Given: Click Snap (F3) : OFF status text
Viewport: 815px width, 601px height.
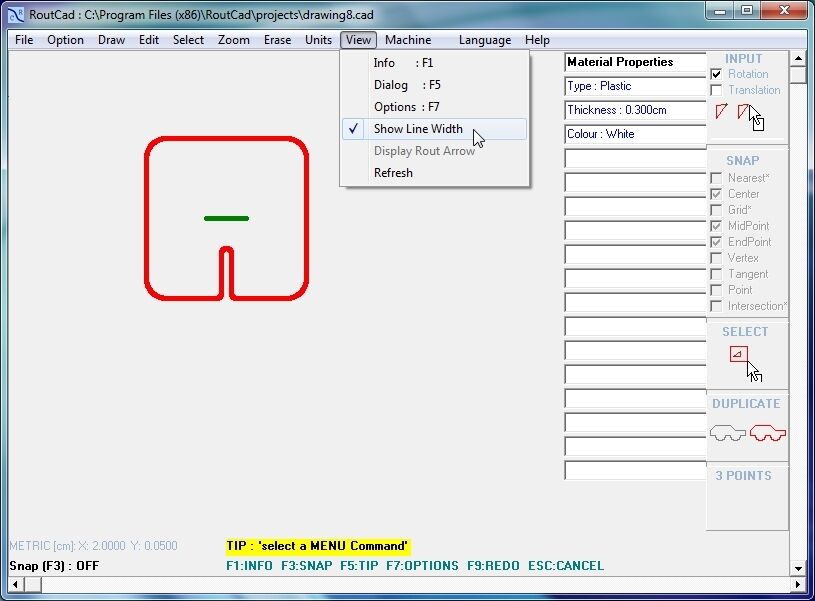Looking at the screenshot, I should [x=54, y=566].
